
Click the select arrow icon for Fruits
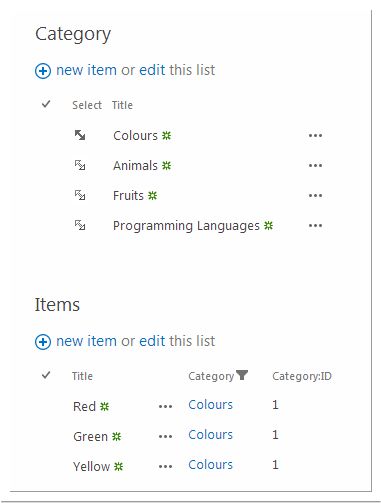click(x=80, y=195)
